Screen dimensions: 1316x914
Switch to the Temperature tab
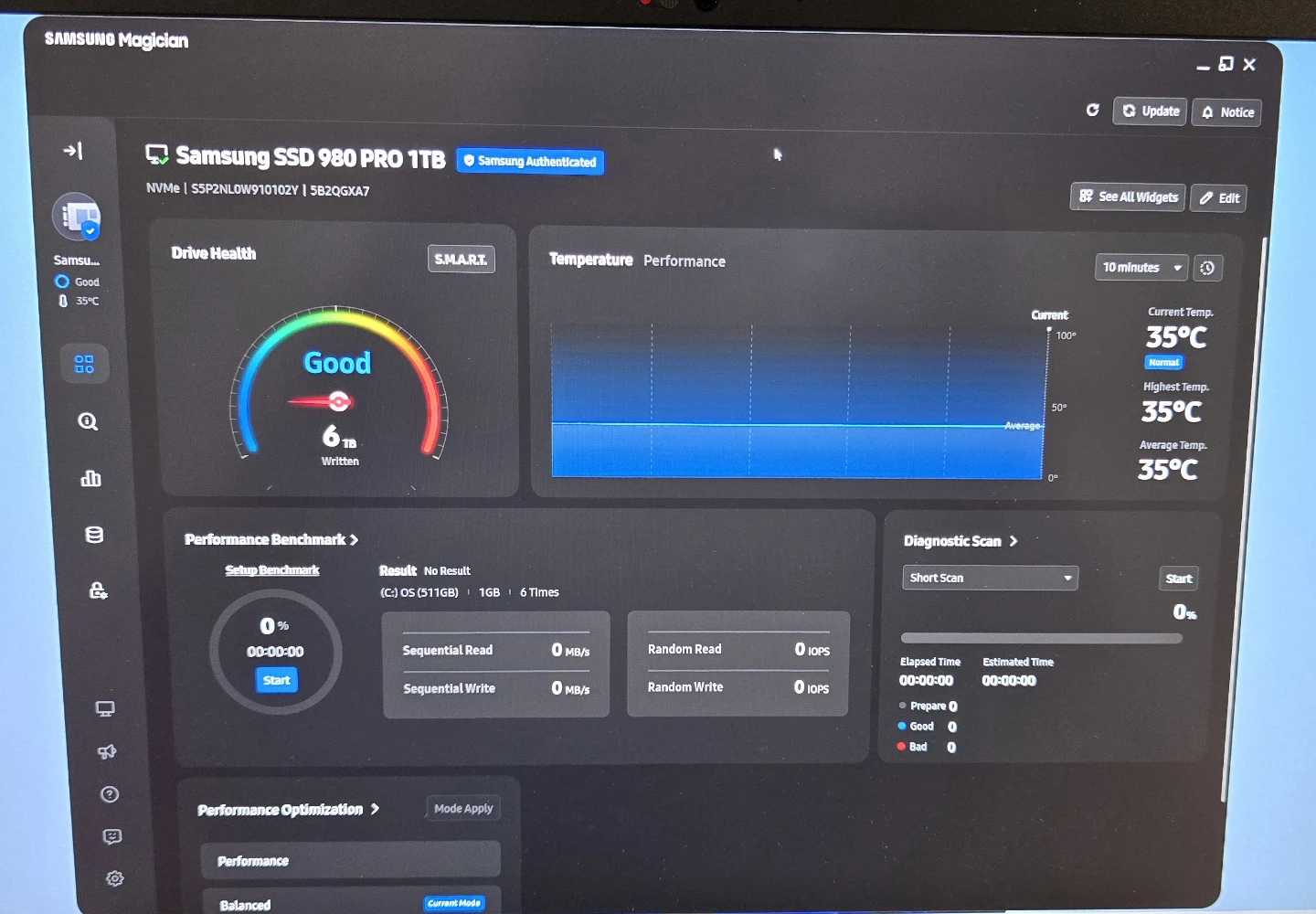(590, 260)
